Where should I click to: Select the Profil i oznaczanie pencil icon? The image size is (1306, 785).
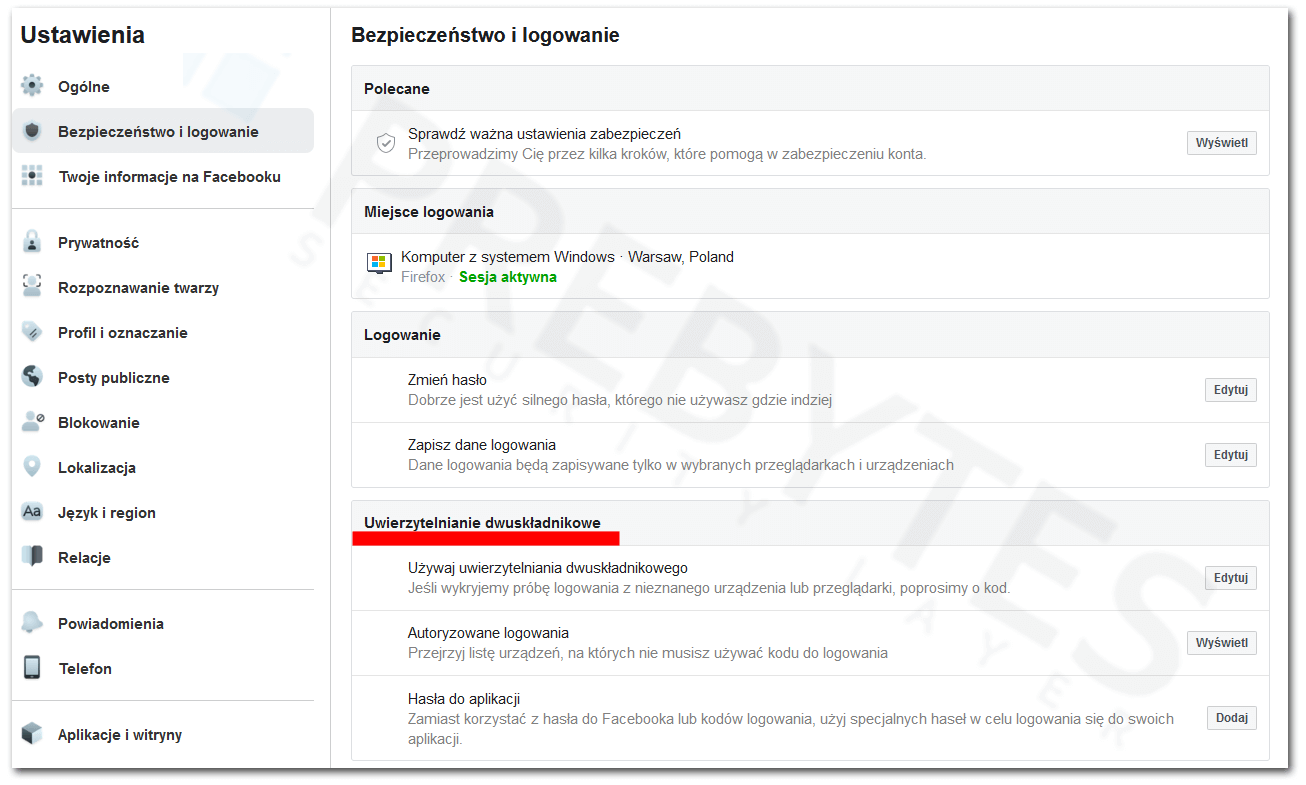tap(31, 332)
